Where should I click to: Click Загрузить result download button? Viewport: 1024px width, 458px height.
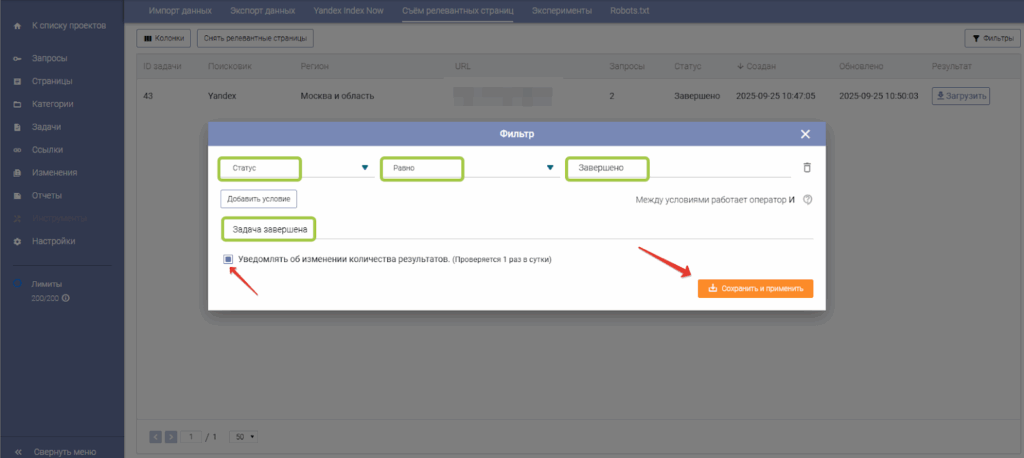coord(960,96)
